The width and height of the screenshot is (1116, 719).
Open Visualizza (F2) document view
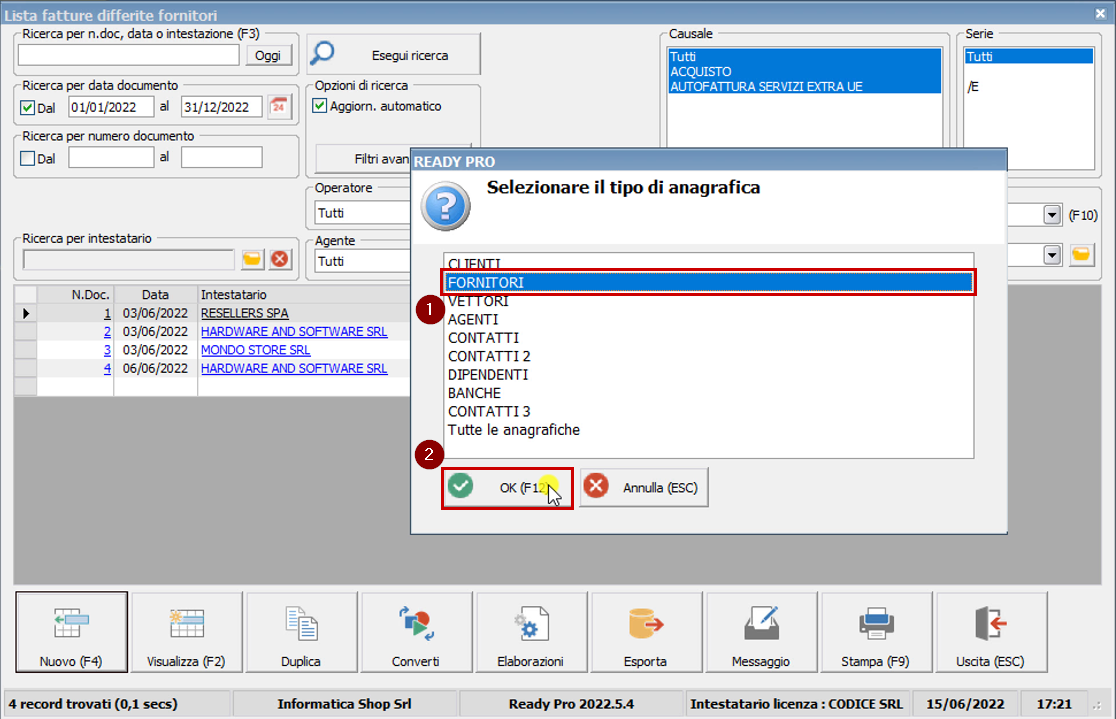tap(186, 632)
